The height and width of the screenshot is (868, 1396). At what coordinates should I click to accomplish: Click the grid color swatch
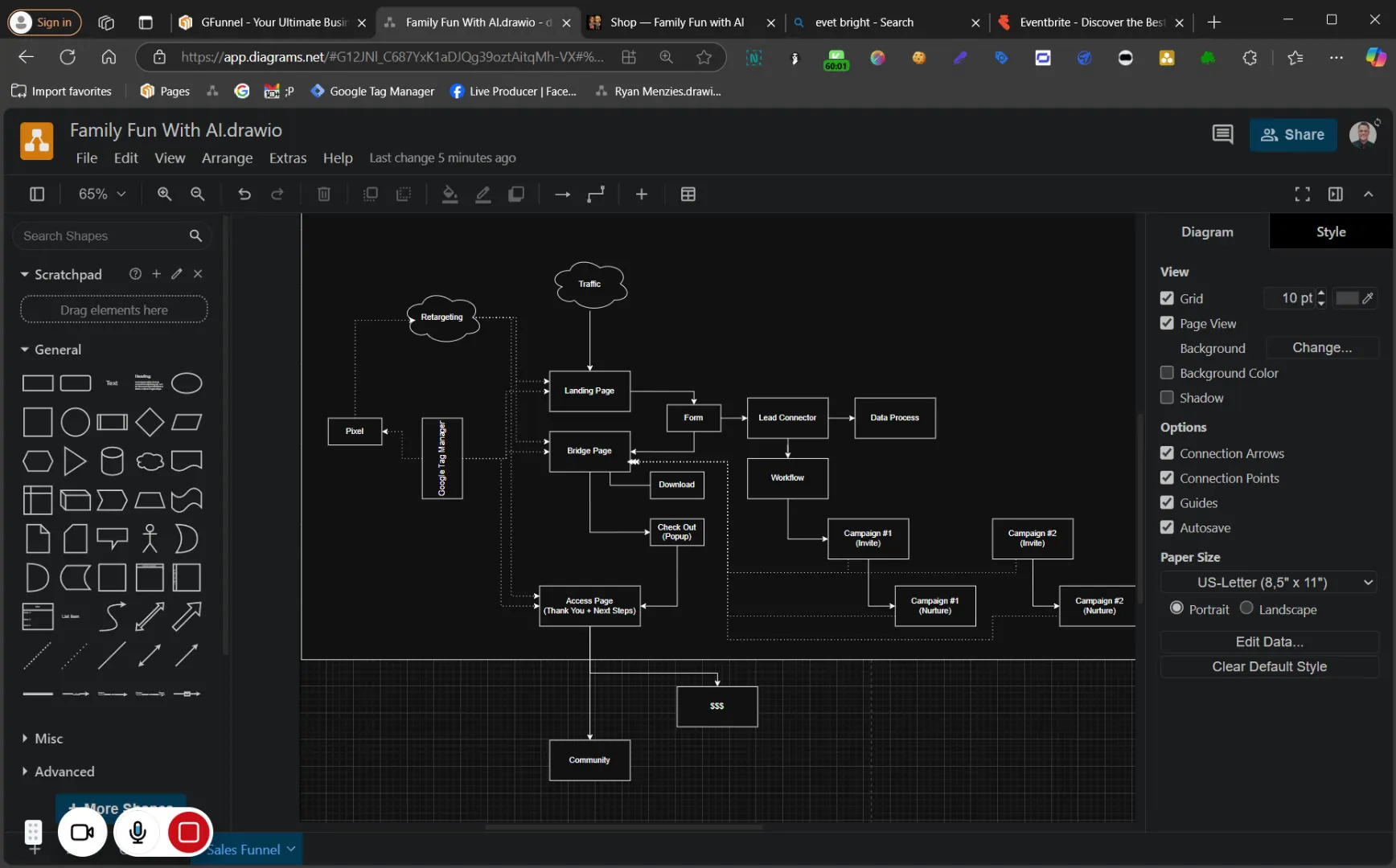1355,298
